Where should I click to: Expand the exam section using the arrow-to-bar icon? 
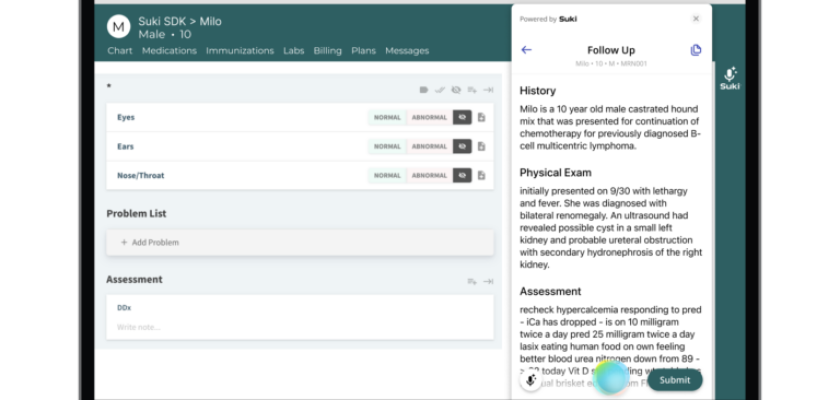(x=488, y=89)
